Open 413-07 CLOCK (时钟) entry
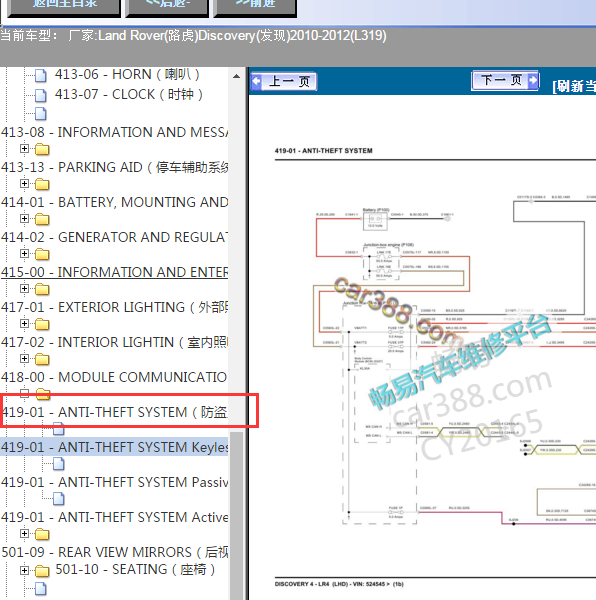Viewport: 596px width, 600px height. pos(129,94)
